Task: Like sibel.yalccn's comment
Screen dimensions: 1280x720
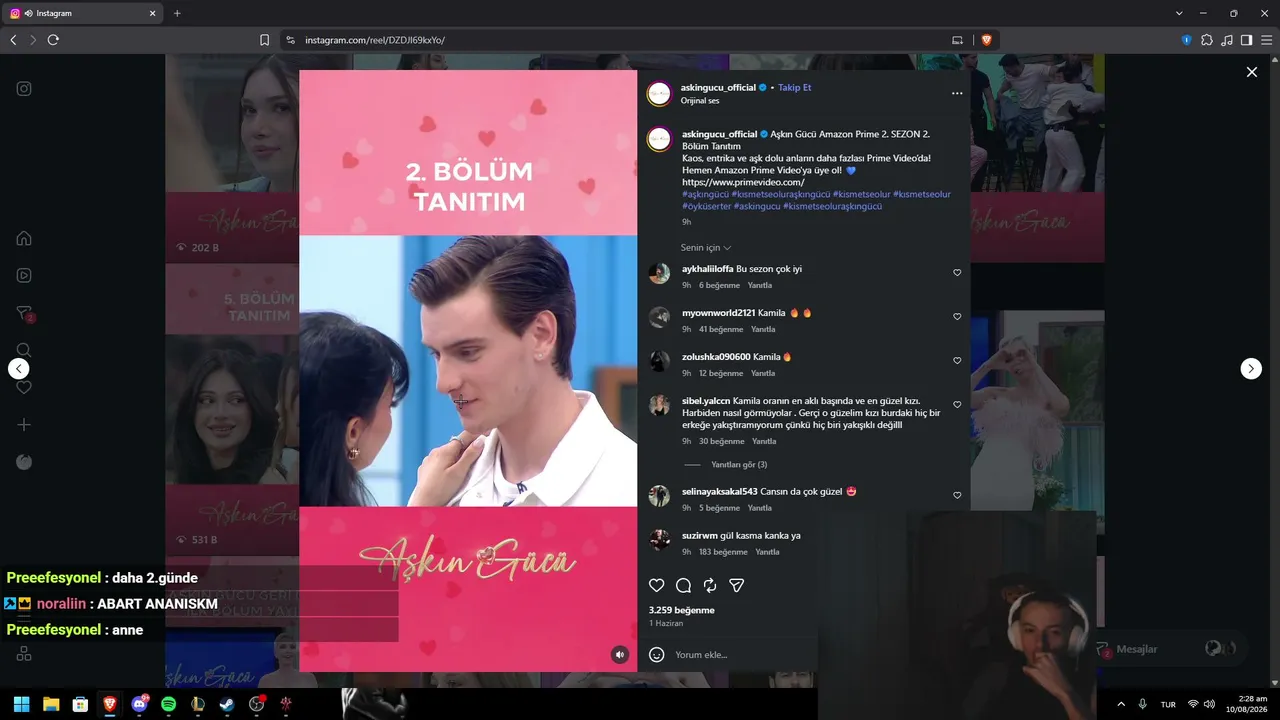Action: pos(957,404)
